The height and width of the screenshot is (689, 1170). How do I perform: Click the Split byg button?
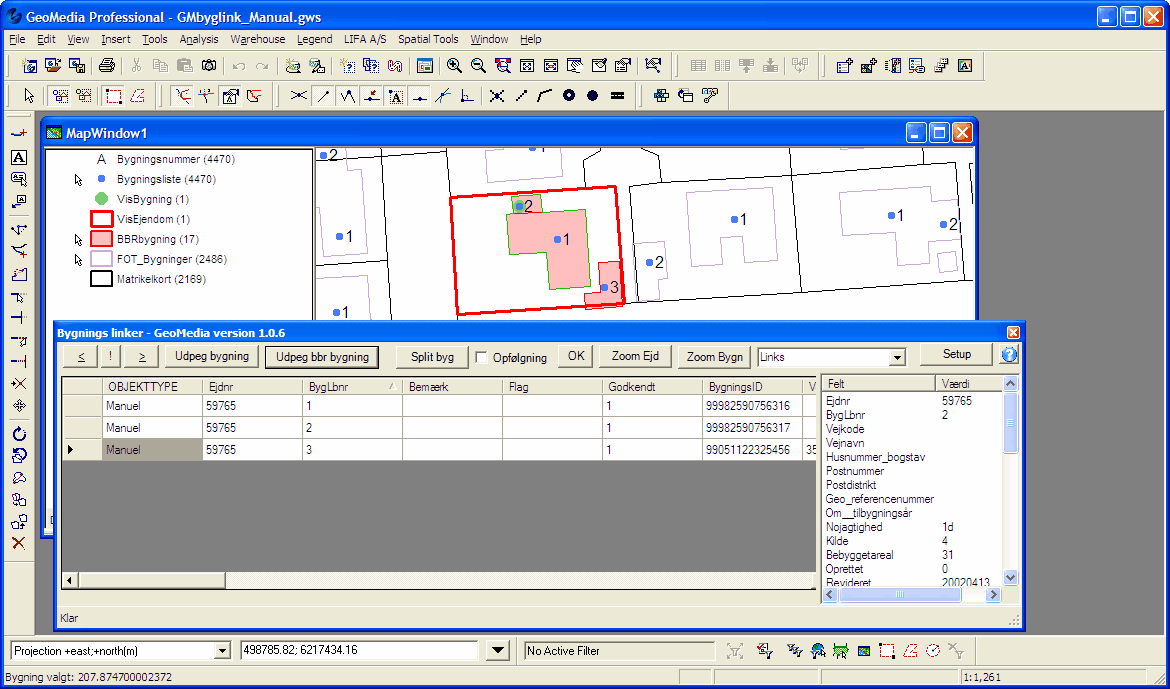(x=432, y=357)
